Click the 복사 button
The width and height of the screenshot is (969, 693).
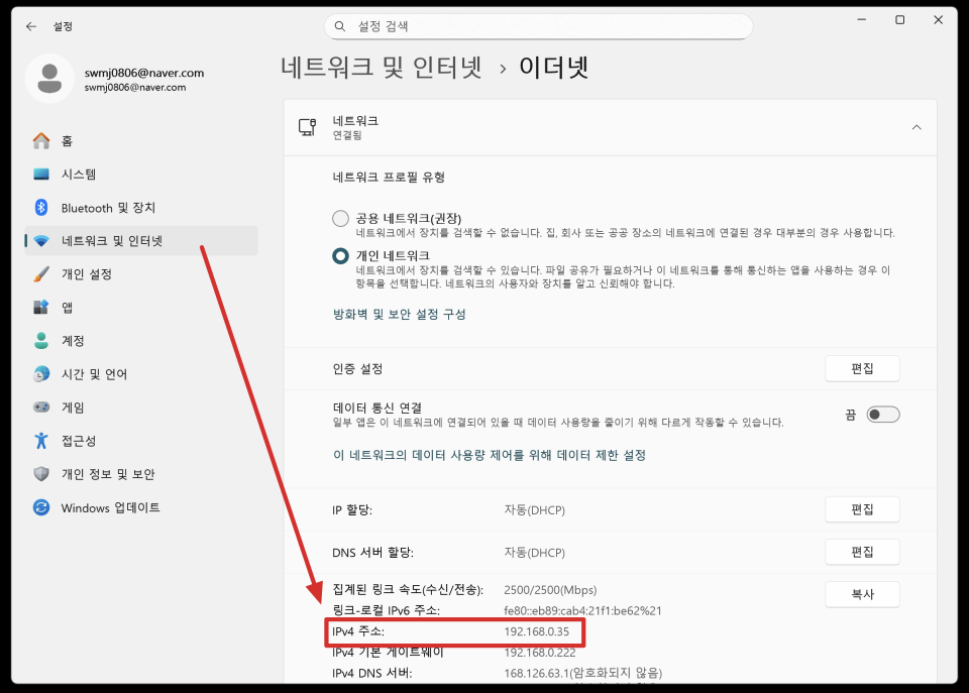[x=861, y=594]
